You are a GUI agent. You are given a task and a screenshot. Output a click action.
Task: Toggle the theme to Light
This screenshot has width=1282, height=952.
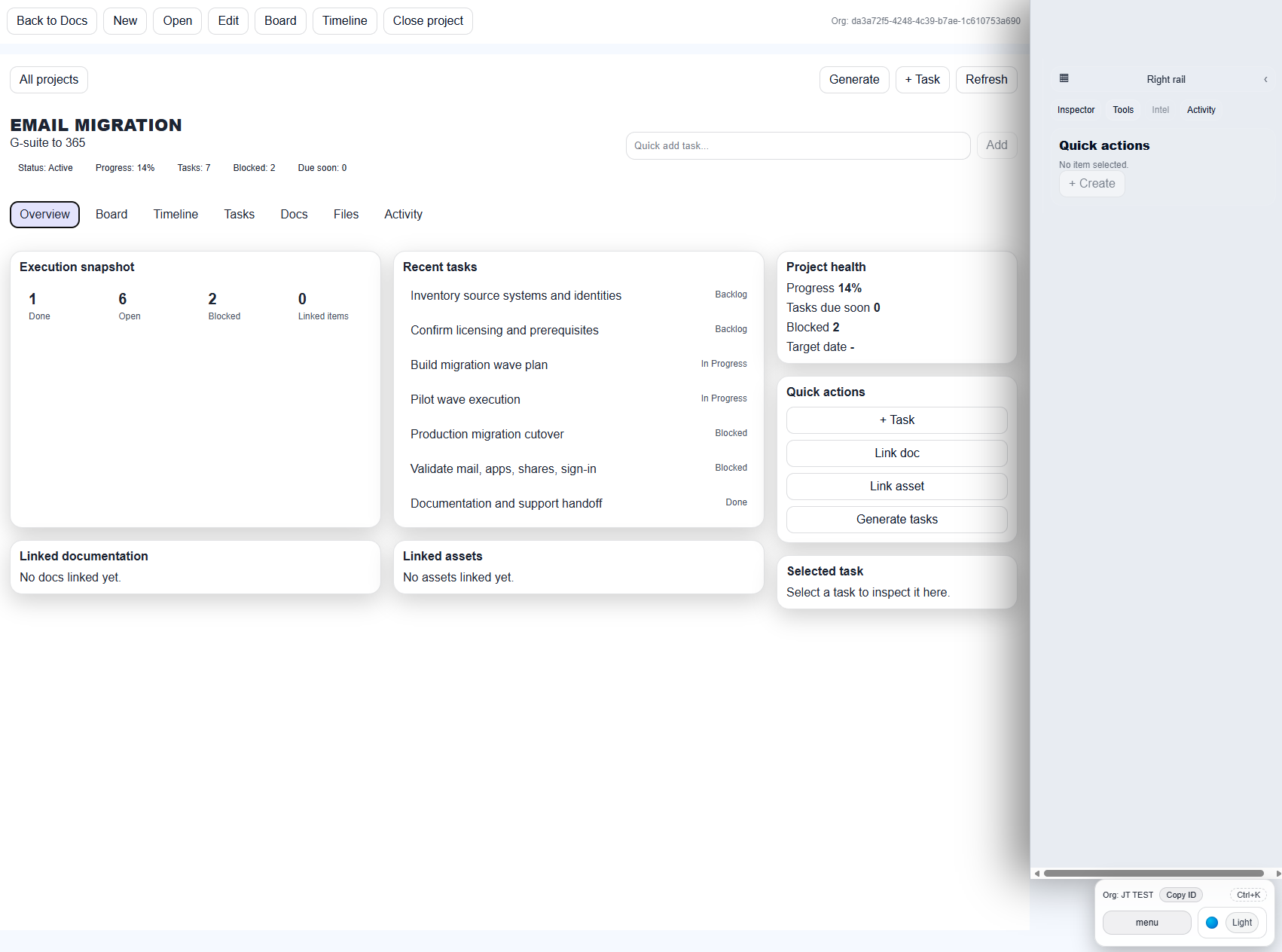[x=1241, y=922]
